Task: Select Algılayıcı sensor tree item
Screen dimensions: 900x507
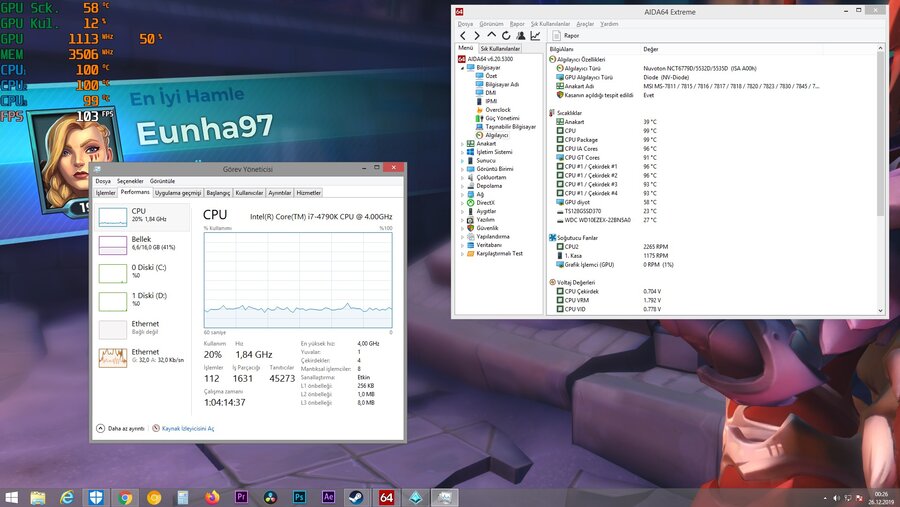Action: 496,136
